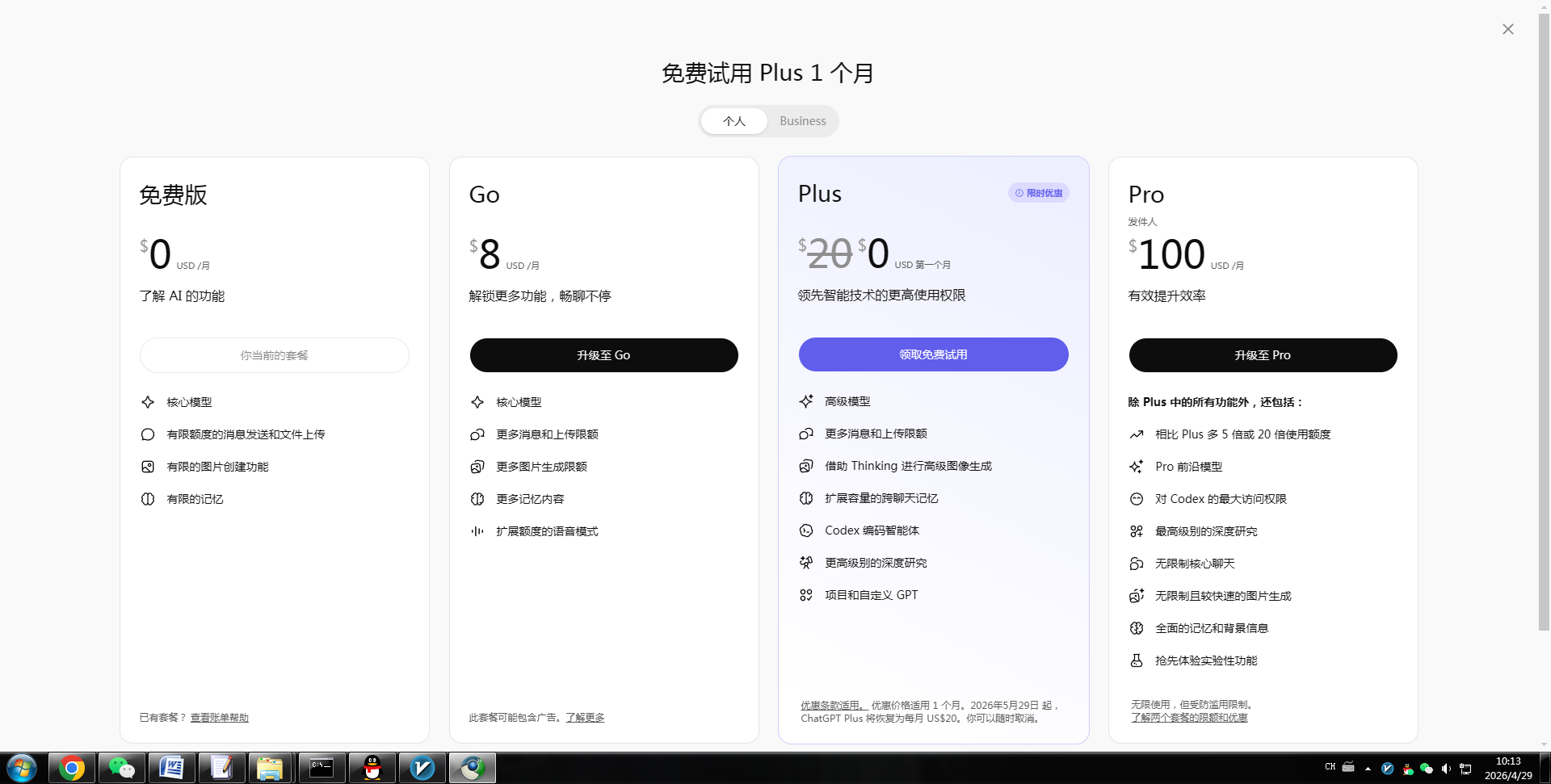Close the pricing plans dialog
The width and height of the screenshot is (1551, 784).
1507,29
